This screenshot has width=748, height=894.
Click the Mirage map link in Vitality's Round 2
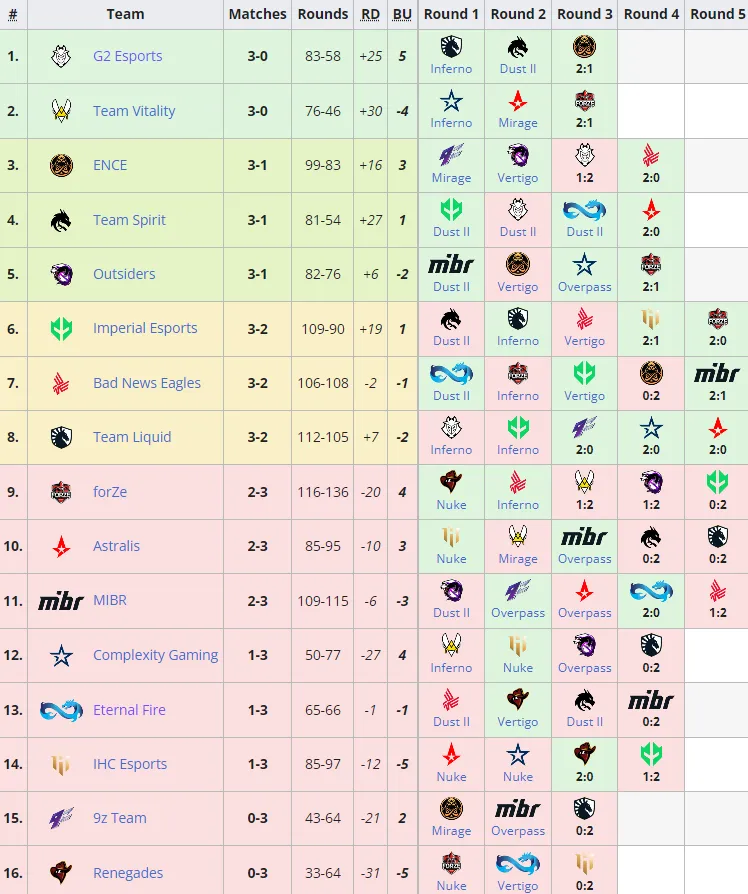(x=518, y=123)
